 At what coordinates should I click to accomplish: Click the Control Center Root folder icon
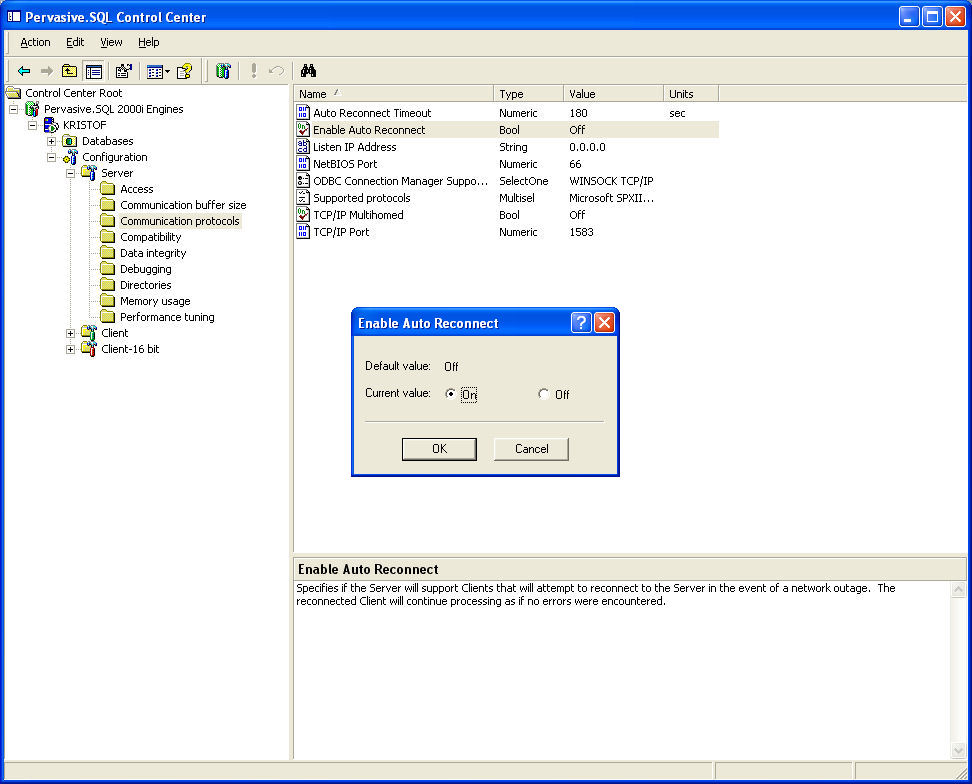coord(14,93)
